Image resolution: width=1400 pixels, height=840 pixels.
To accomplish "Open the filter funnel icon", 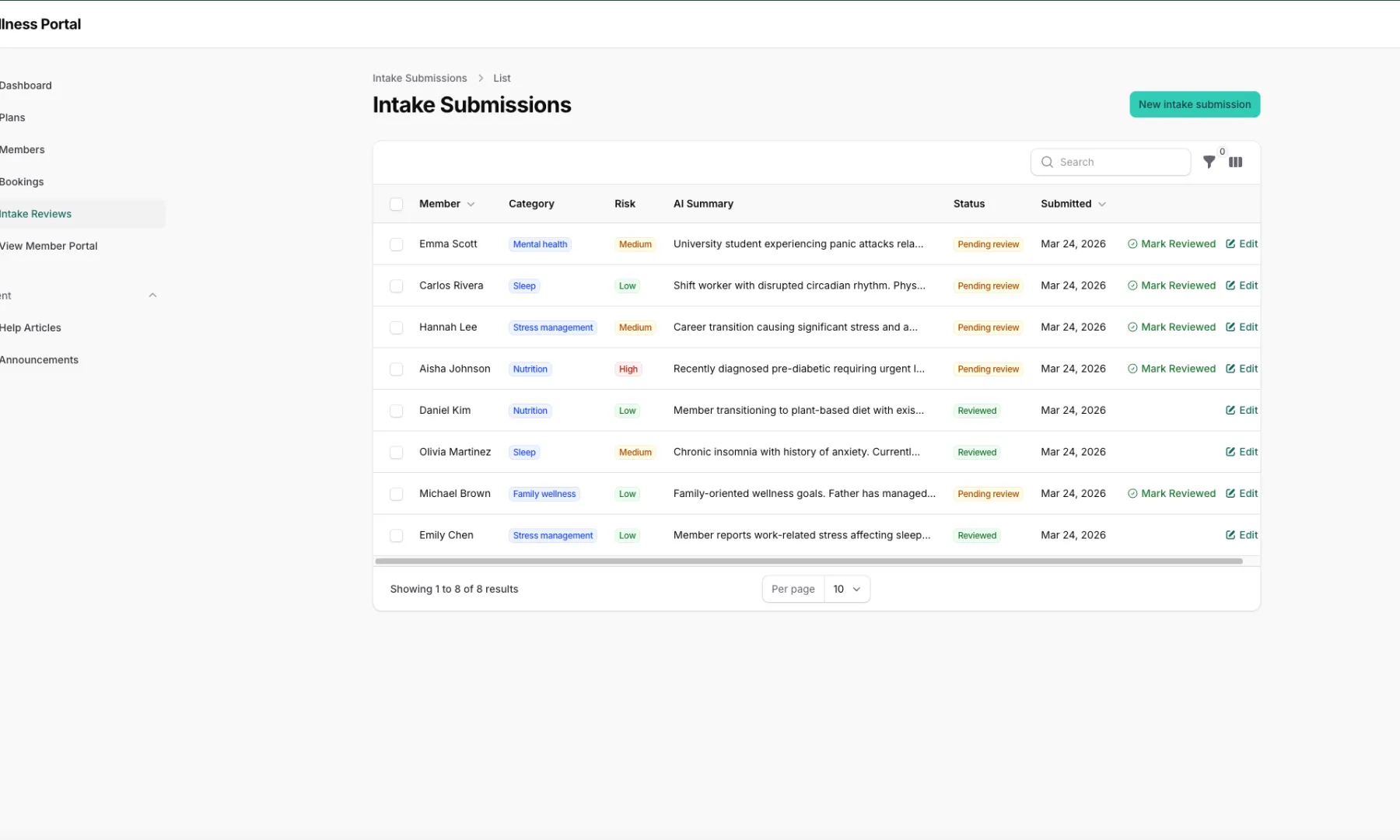I will click(1209, 162).
